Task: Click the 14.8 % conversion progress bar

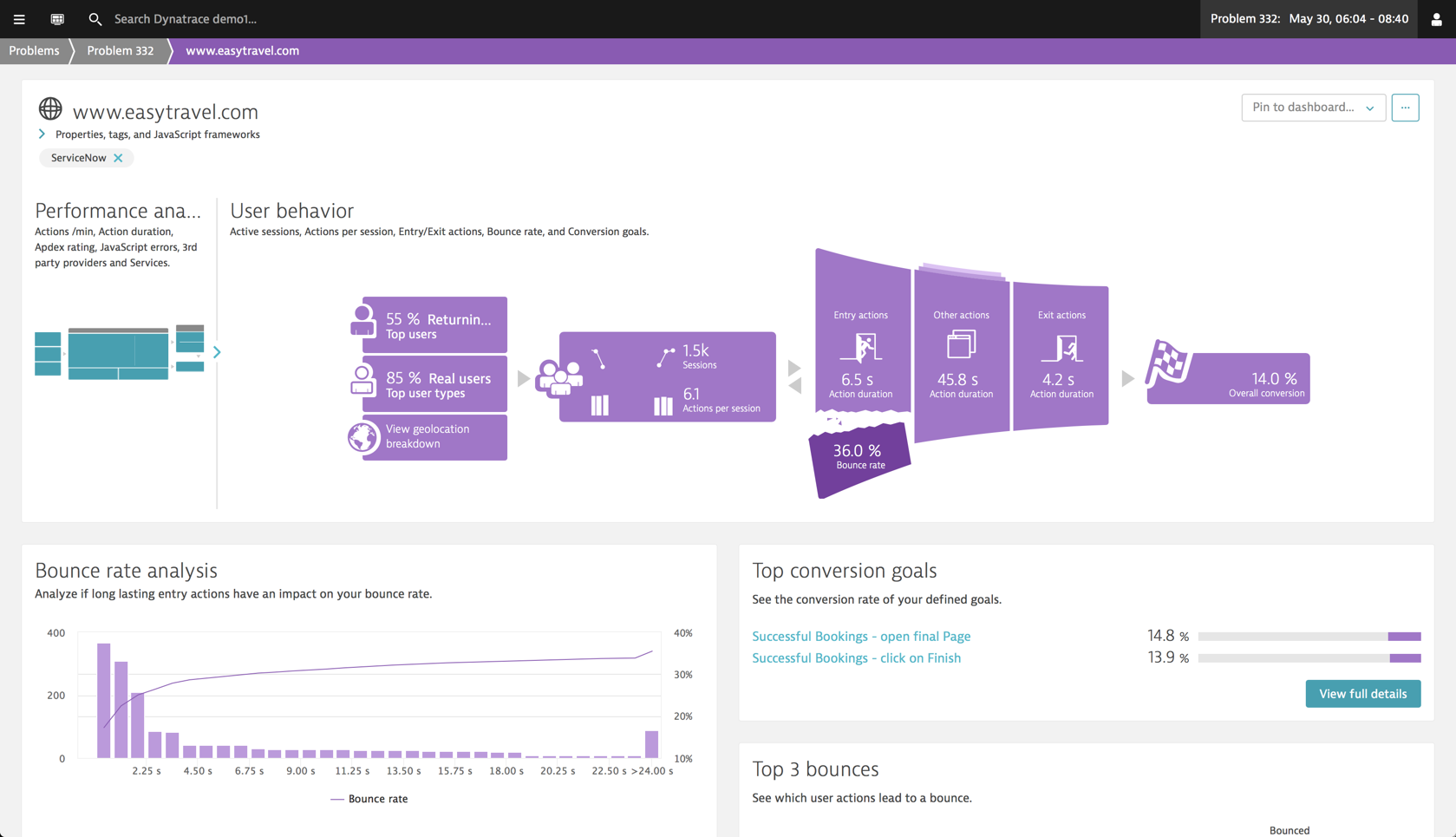Action: pos(1309,637)
